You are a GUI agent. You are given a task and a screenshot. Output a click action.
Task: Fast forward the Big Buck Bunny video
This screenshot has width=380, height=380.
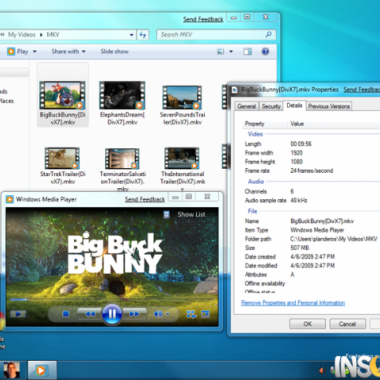point(134,314)
